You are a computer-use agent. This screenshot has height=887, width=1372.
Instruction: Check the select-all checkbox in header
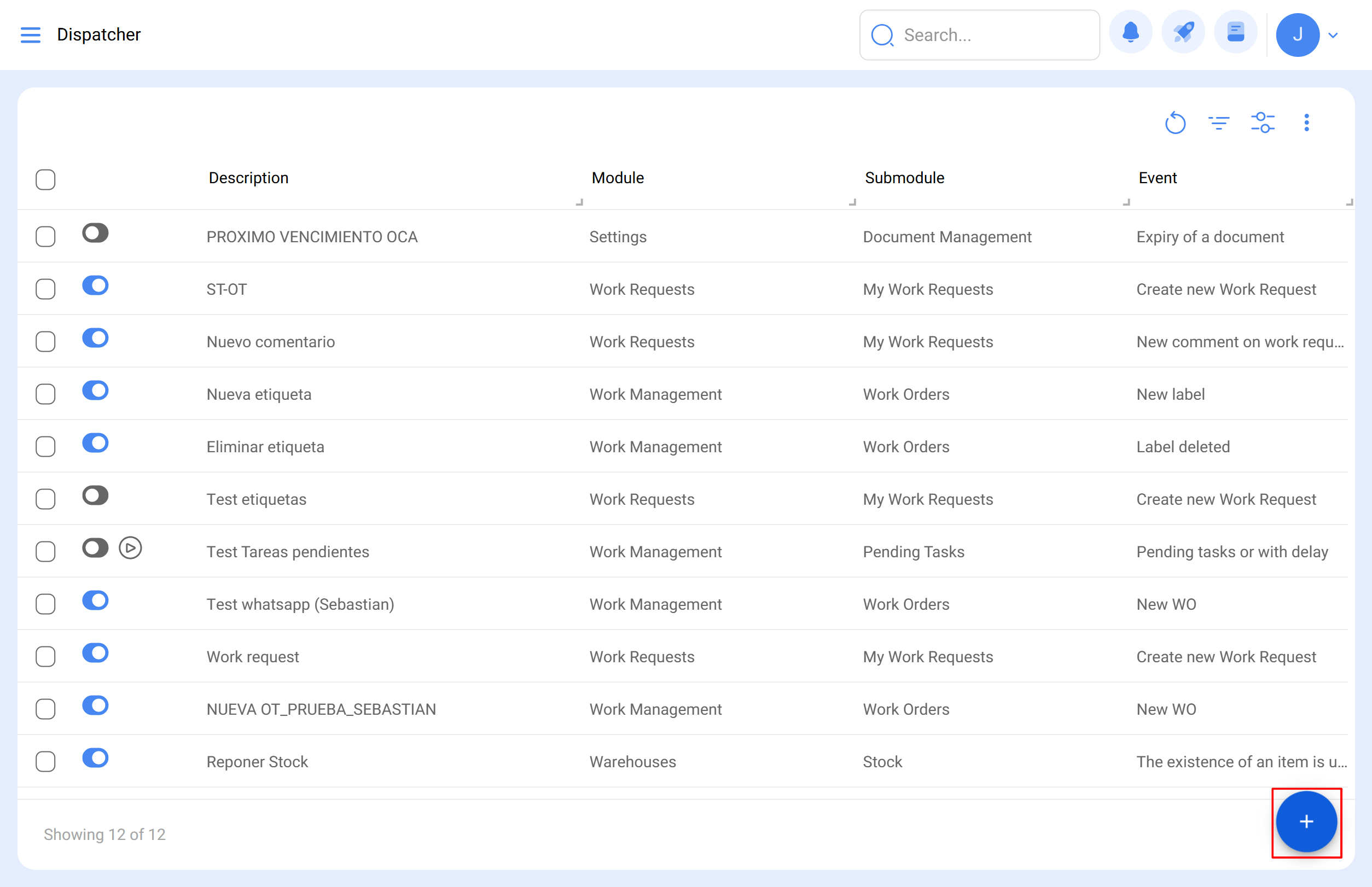coord(45,180)
